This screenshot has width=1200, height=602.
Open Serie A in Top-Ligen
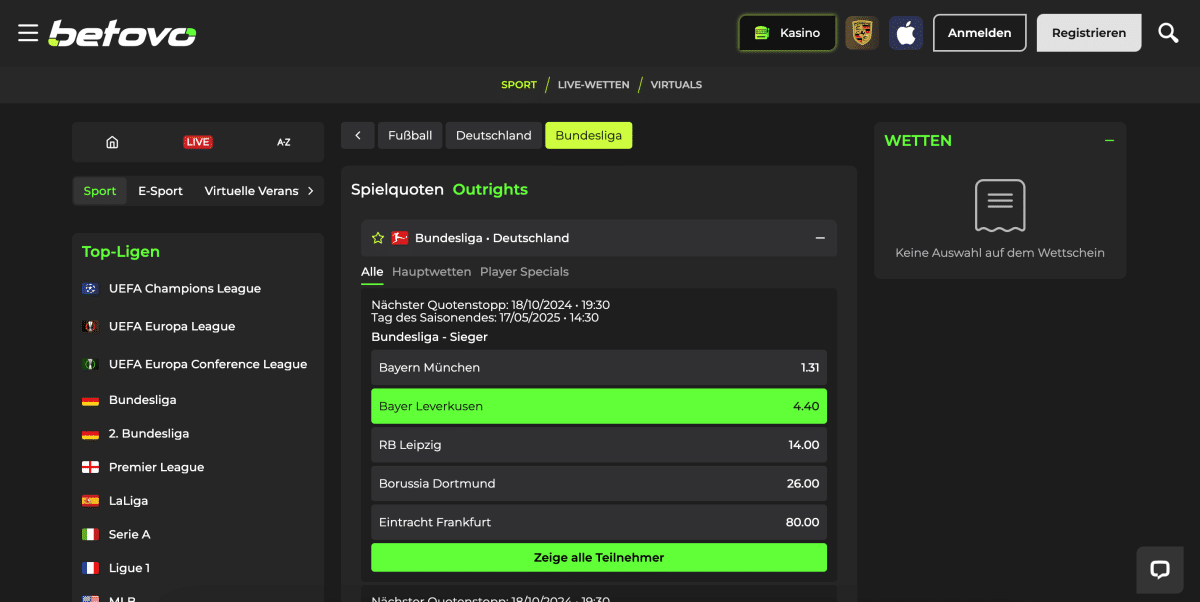[129, 535]
